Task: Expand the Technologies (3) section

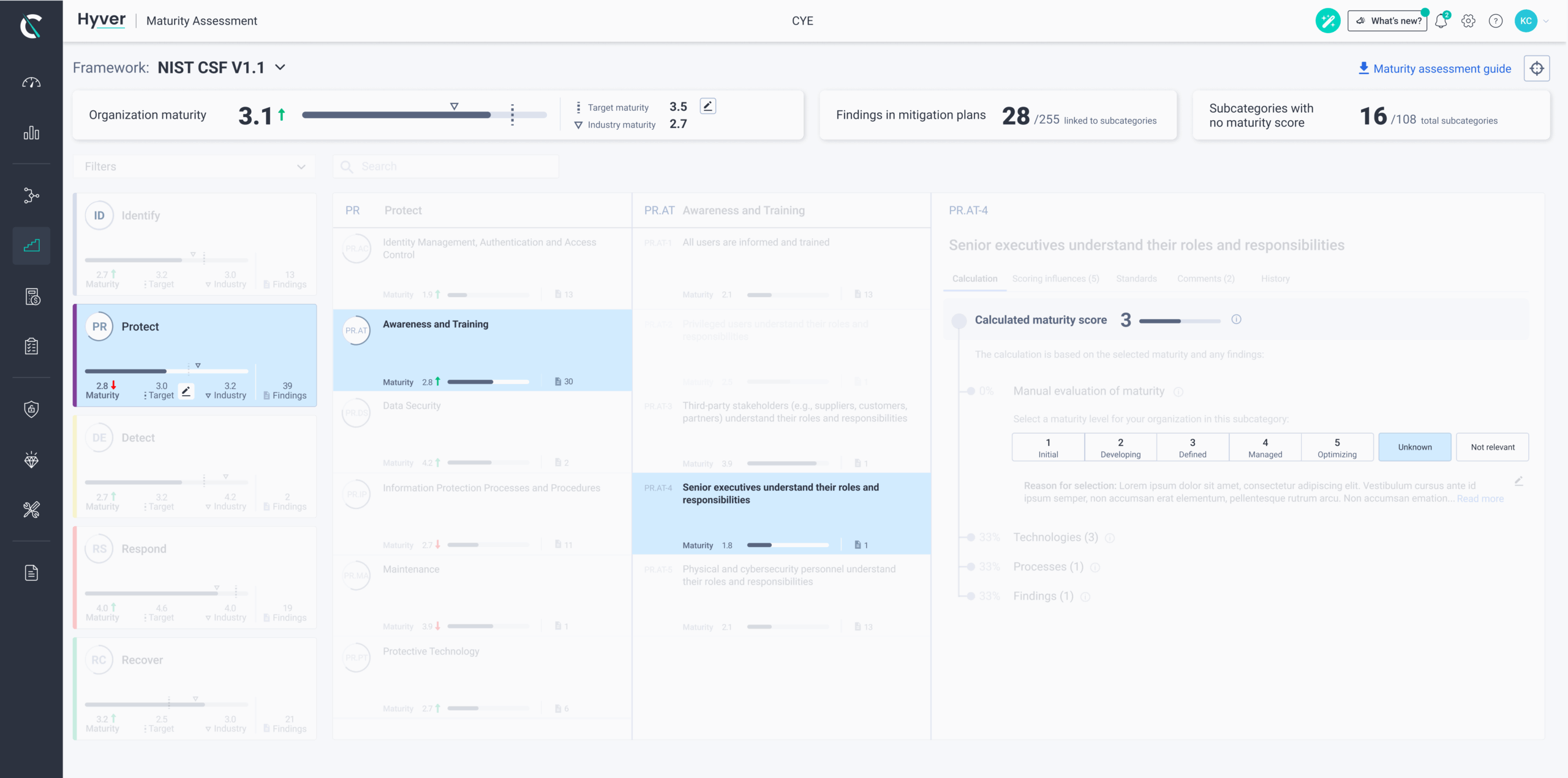Action: pos(1055,537)
